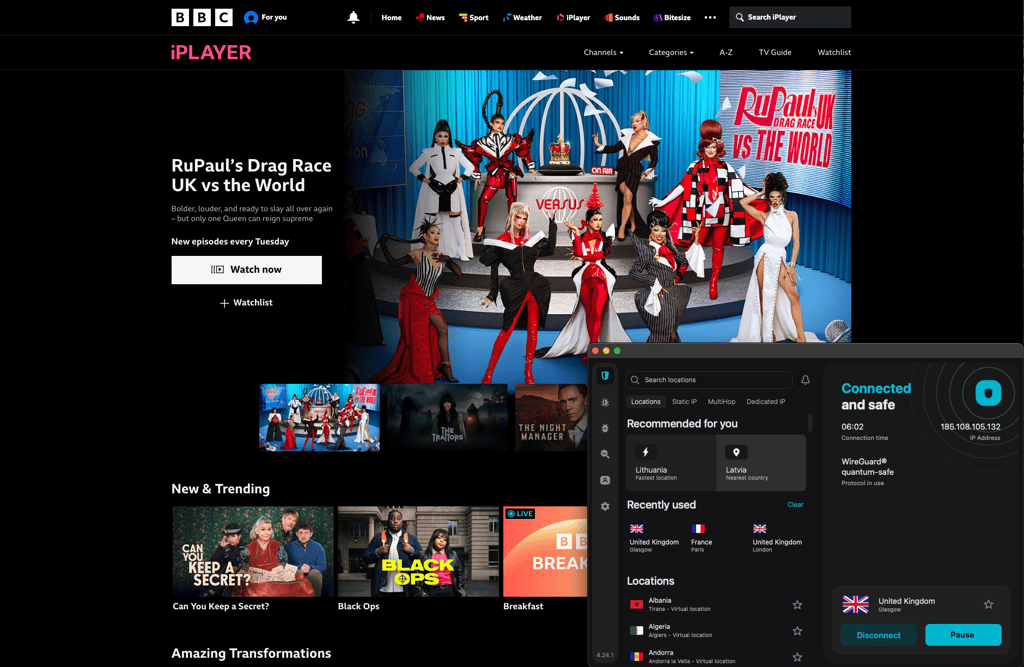
Task: Clear the recently used locations
Action: (795, 504)
